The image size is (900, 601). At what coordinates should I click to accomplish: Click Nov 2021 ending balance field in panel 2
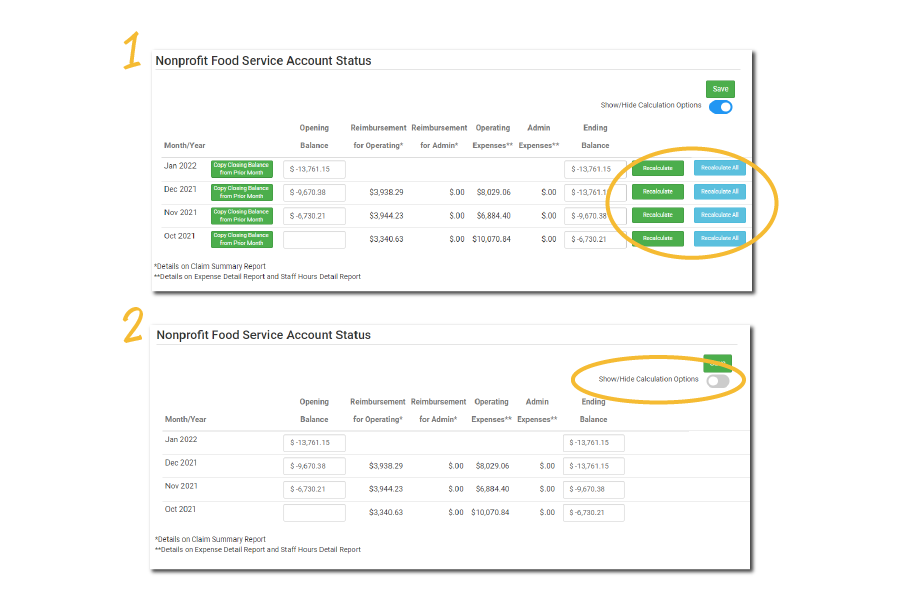594,489
